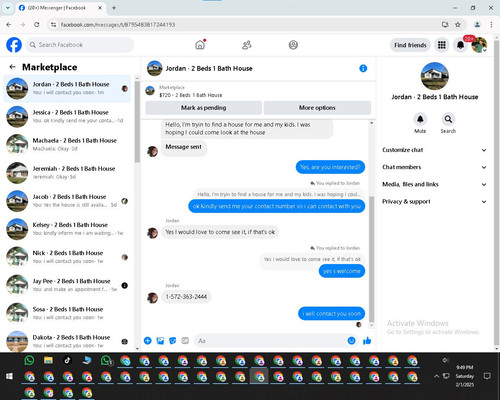Open the Chrome three-dot menu

point(491,24)
